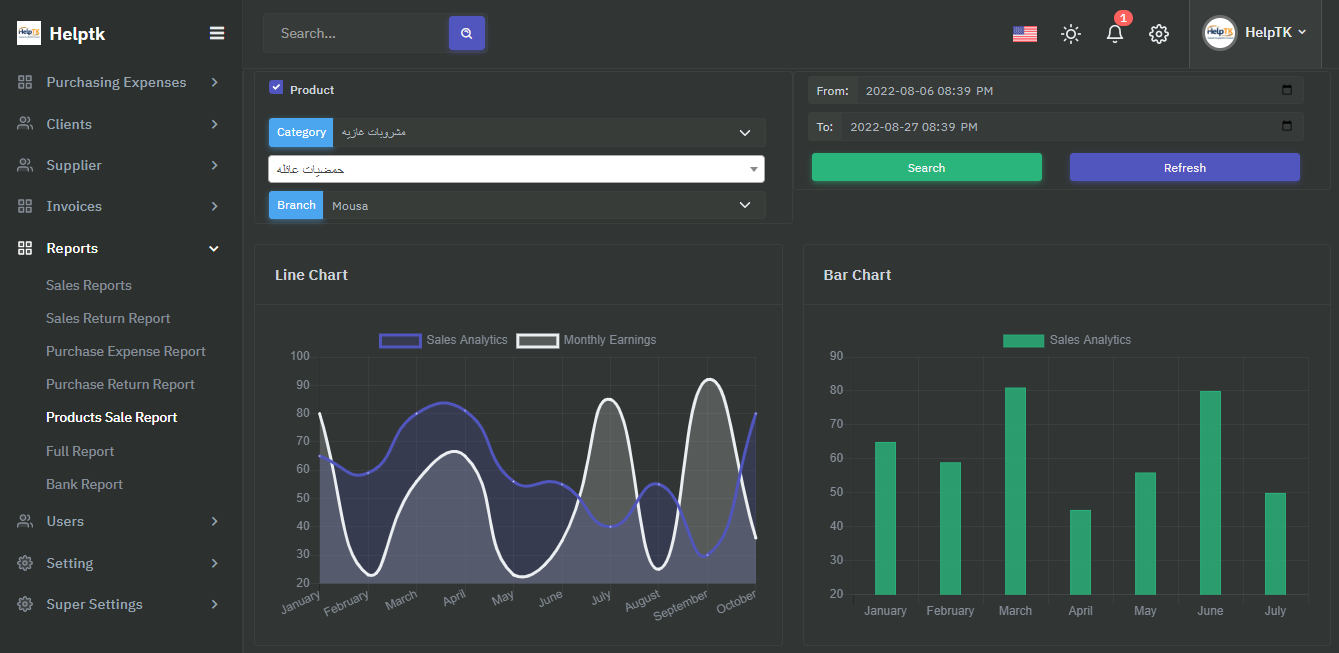
Task: Click the hamburger menu icon
Action: tap(217, 33)
